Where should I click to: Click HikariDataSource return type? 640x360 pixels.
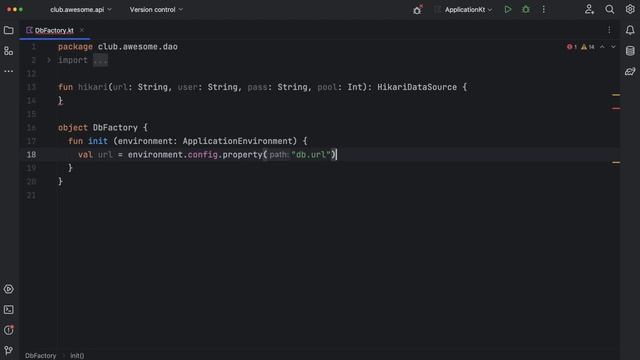(417, 87)
